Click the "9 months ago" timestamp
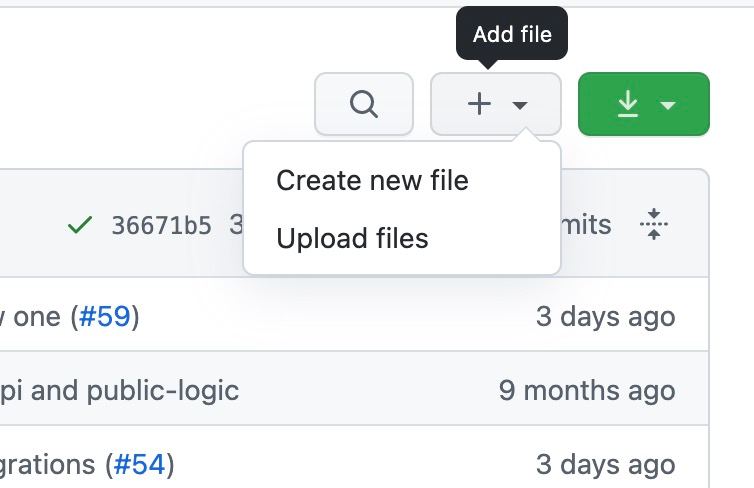 click(x=587, y=390)
